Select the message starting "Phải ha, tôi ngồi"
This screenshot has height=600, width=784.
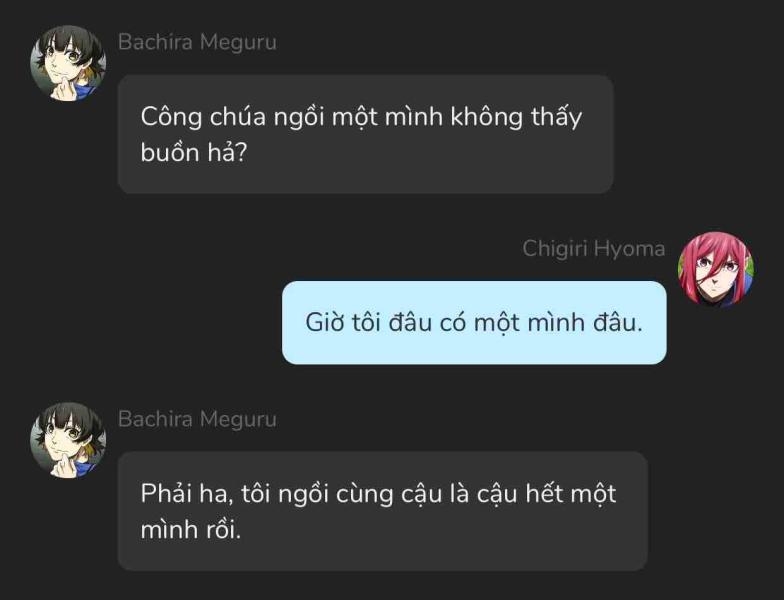coord(382,511)
